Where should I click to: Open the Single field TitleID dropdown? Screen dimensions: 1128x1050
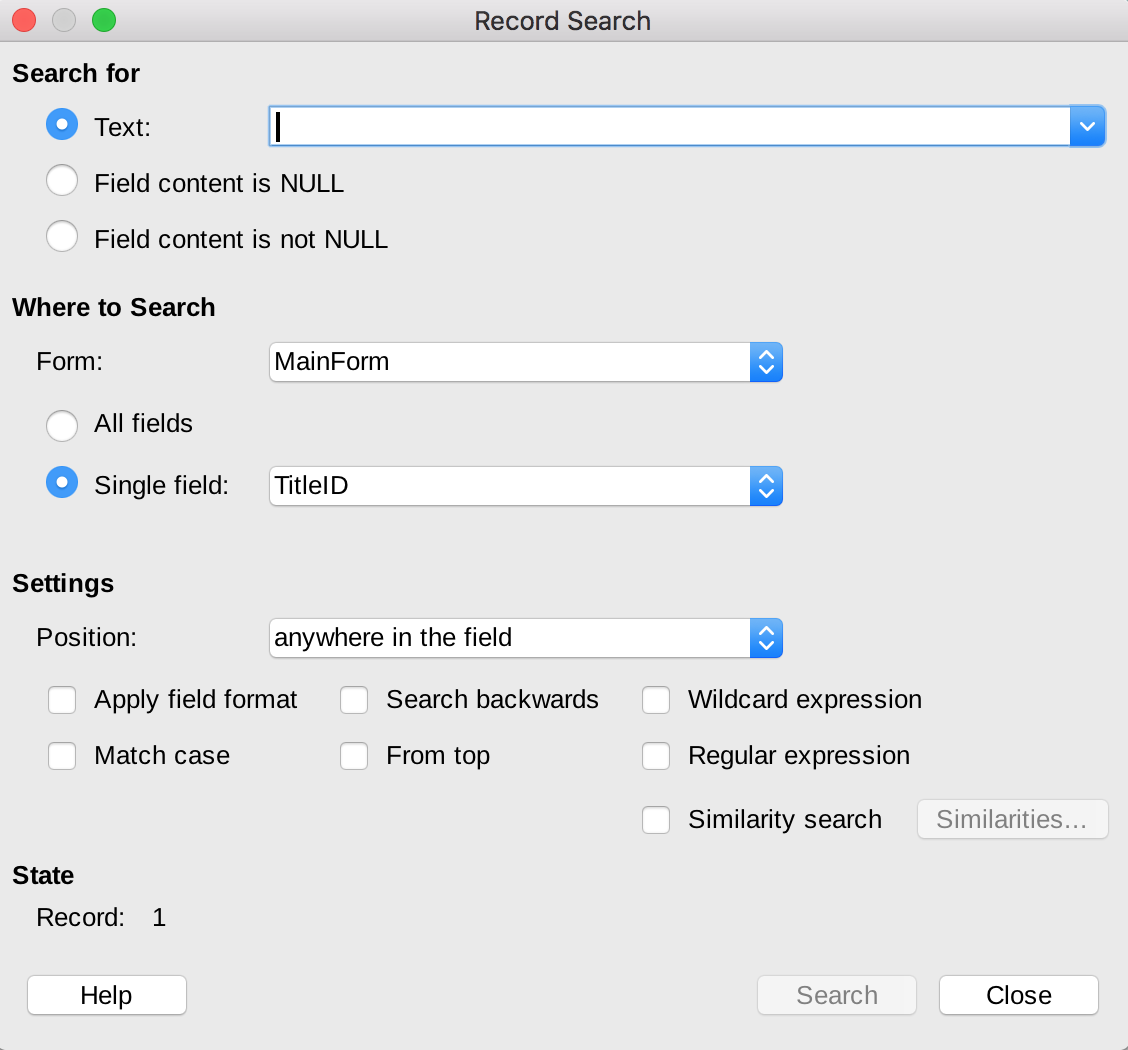coord(525,486)
